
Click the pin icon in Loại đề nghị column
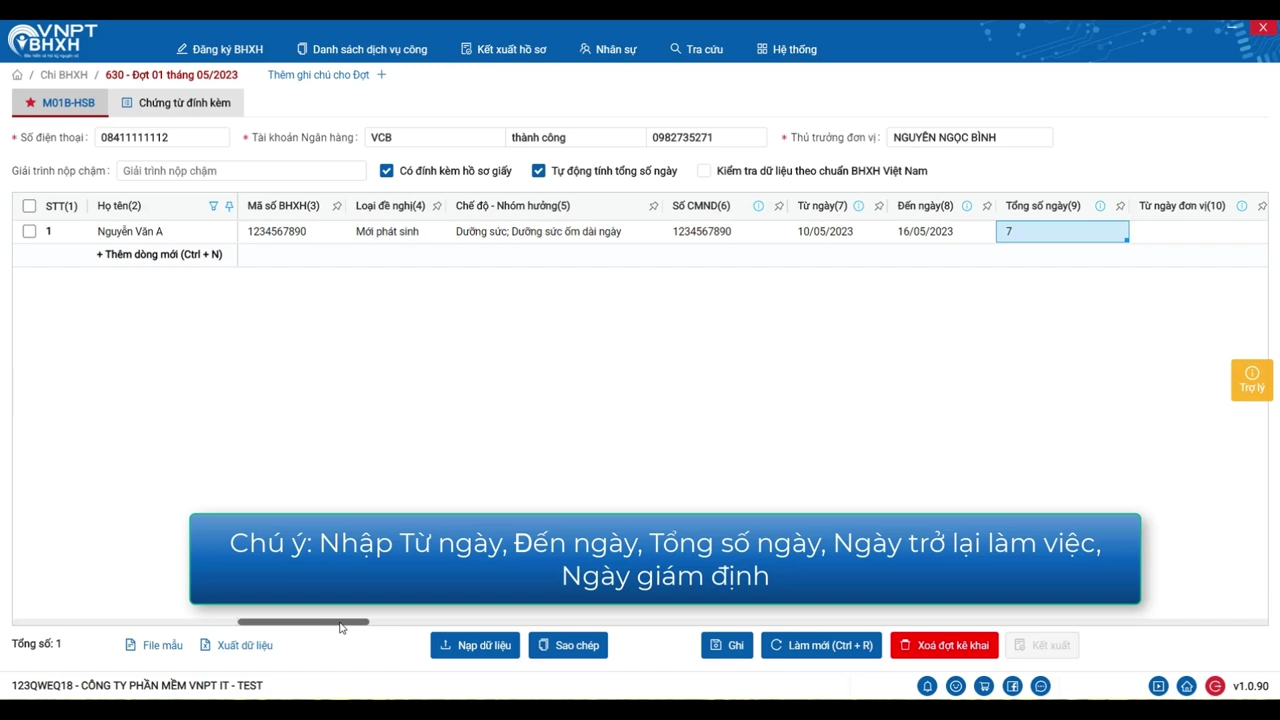coord(437,206)
